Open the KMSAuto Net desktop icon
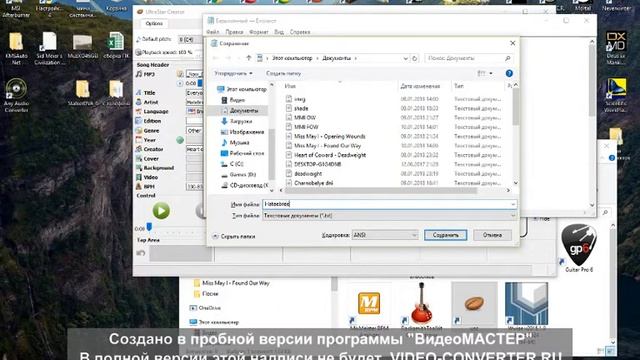Viewport: 640px width, 360px height. [x=16, y=49]
